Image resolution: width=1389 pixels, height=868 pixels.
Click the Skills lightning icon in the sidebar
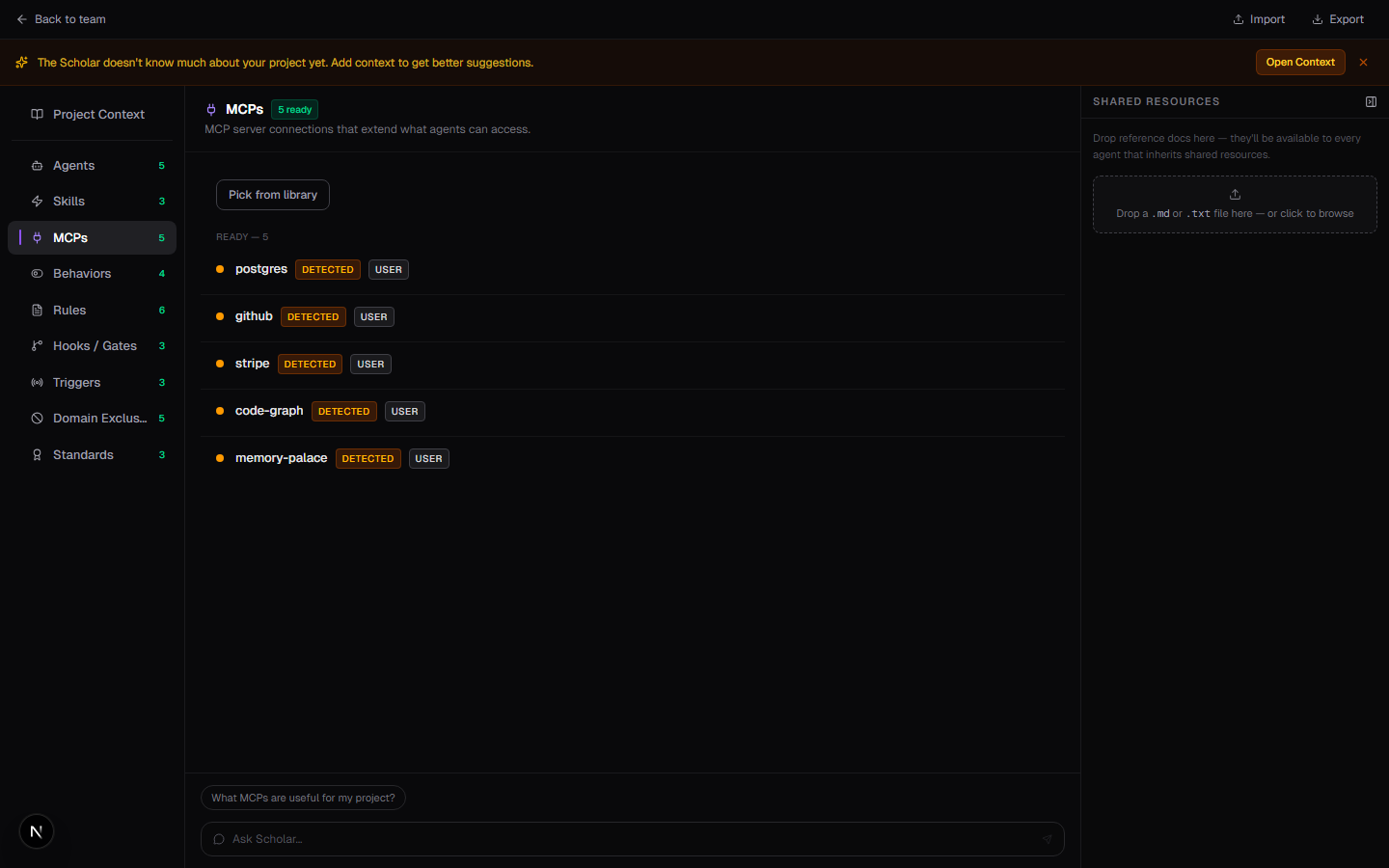point(37,202)
